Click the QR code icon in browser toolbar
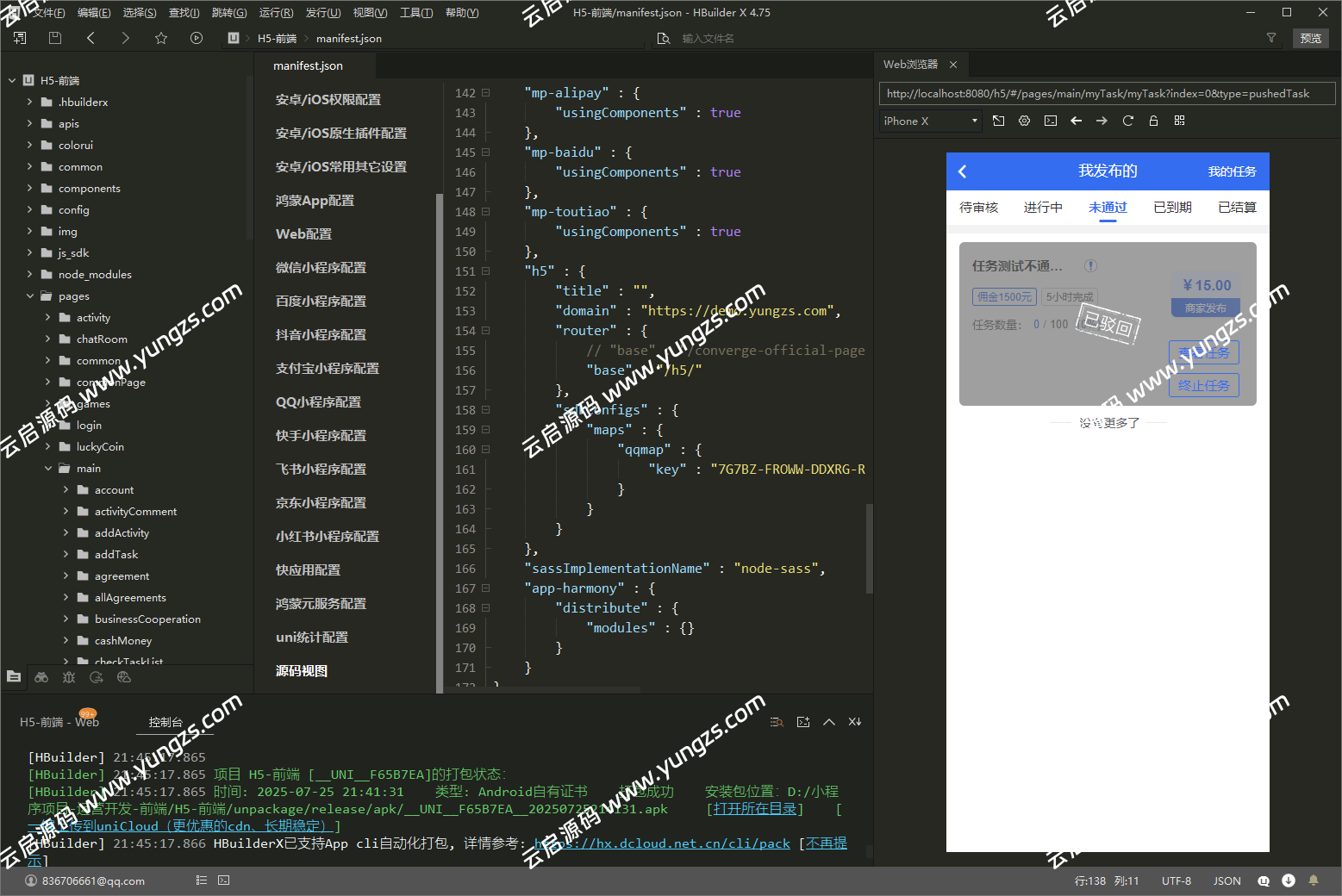This screenshot has height=896, width=1342. [1179, 121]
